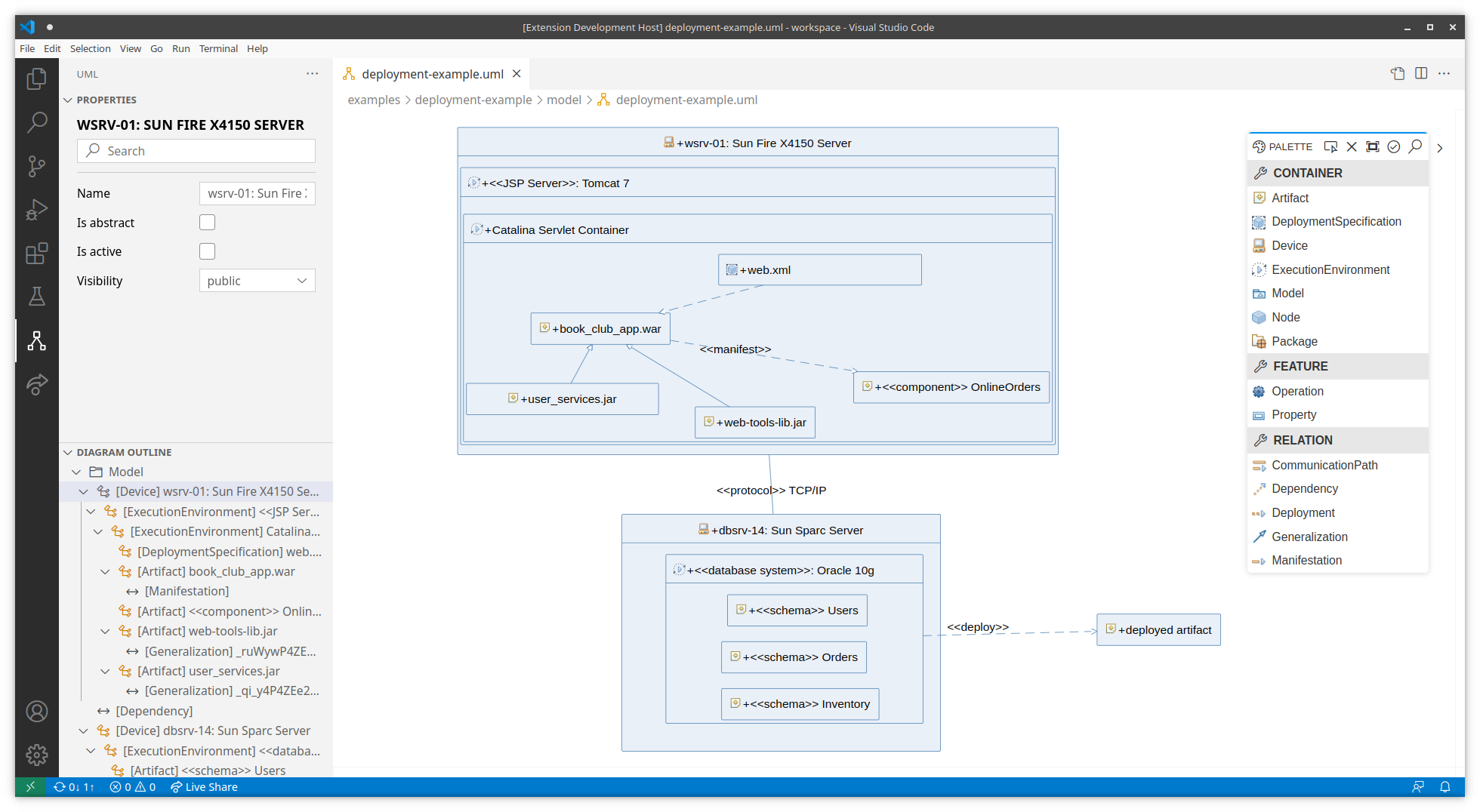
Task: Open the Accounts icon
Action: tap(36, 711)
